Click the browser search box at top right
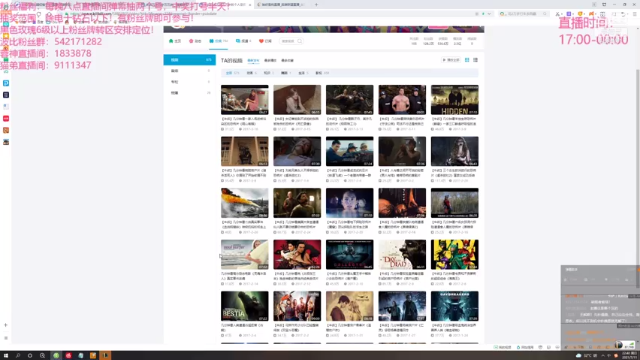This screenshot has height=360, width=640. (x=524, y=14)
